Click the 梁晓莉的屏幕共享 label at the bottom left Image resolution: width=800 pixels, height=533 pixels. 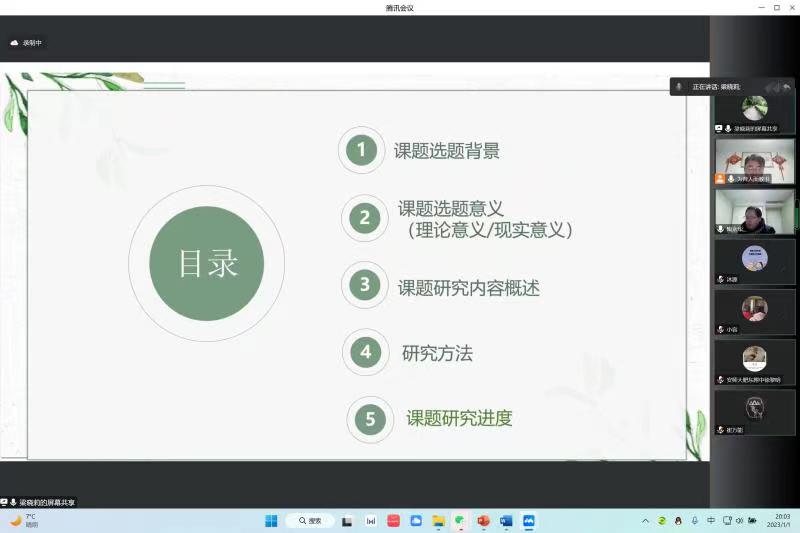click(x=47, y=502)
